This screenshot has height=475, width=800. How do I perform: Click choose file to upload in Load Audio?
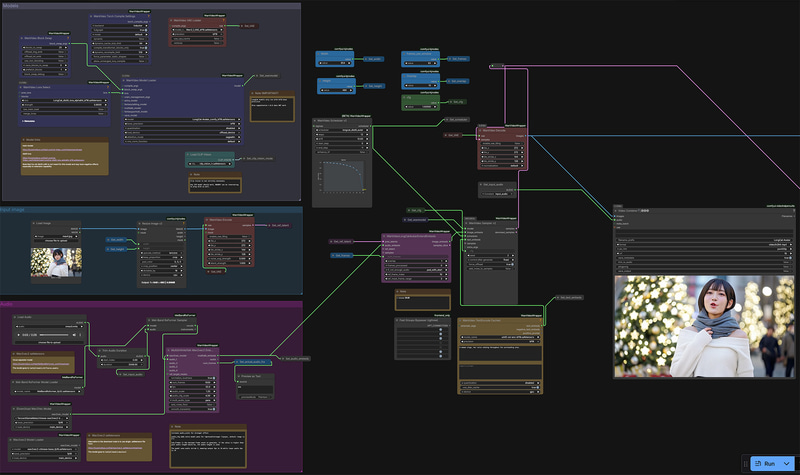pos(49,342)
